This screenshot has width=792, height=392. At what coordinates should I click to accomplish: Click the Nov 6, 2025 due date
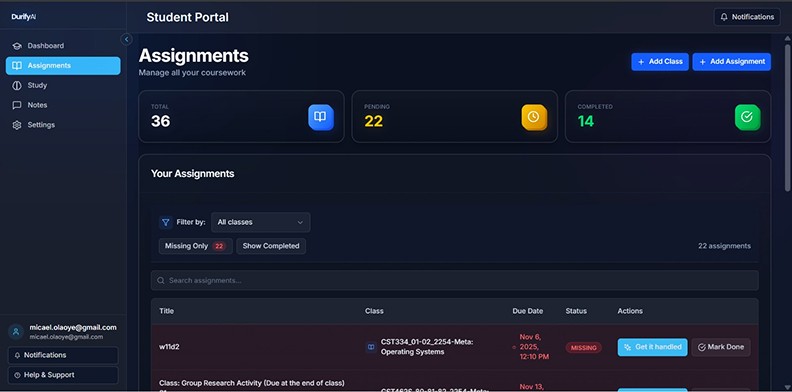tap(534, 347)
